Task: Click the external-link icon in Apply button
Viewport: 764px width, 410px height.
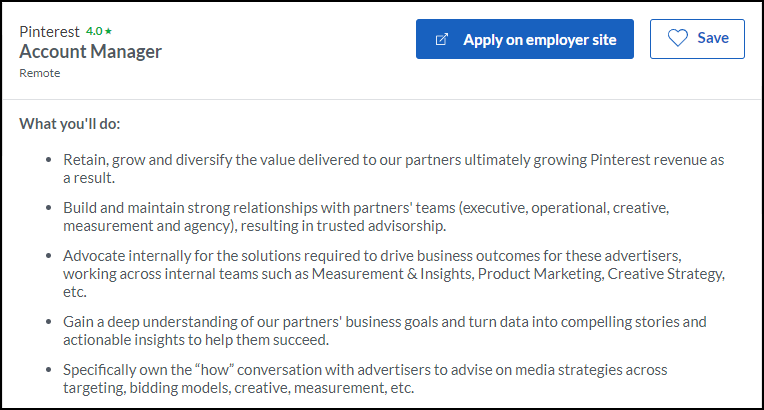Action: (x=442, y=40)
